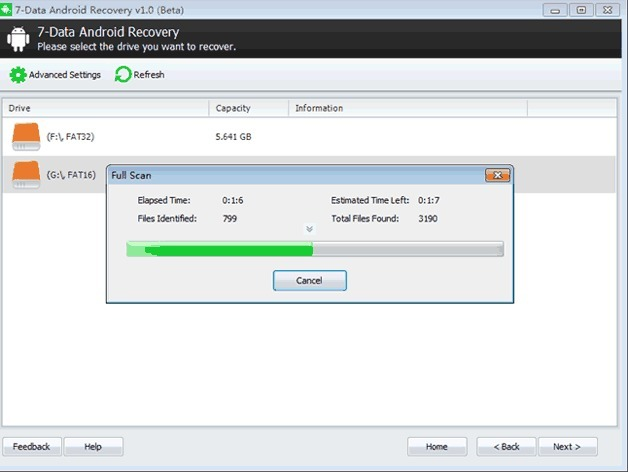Click the Files Identified value 799

pyautogui.click(x=229, y=219)
